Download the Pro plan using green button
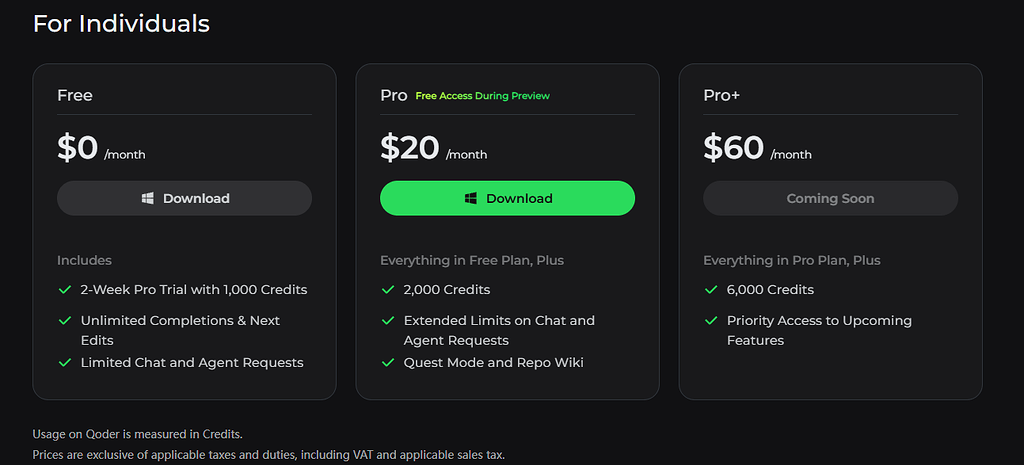 [507, 199]
